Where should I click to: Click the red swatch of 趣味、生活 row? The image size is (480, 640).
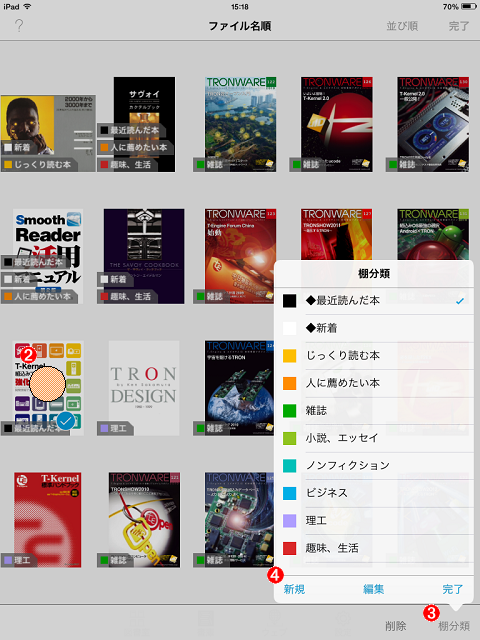289,548
